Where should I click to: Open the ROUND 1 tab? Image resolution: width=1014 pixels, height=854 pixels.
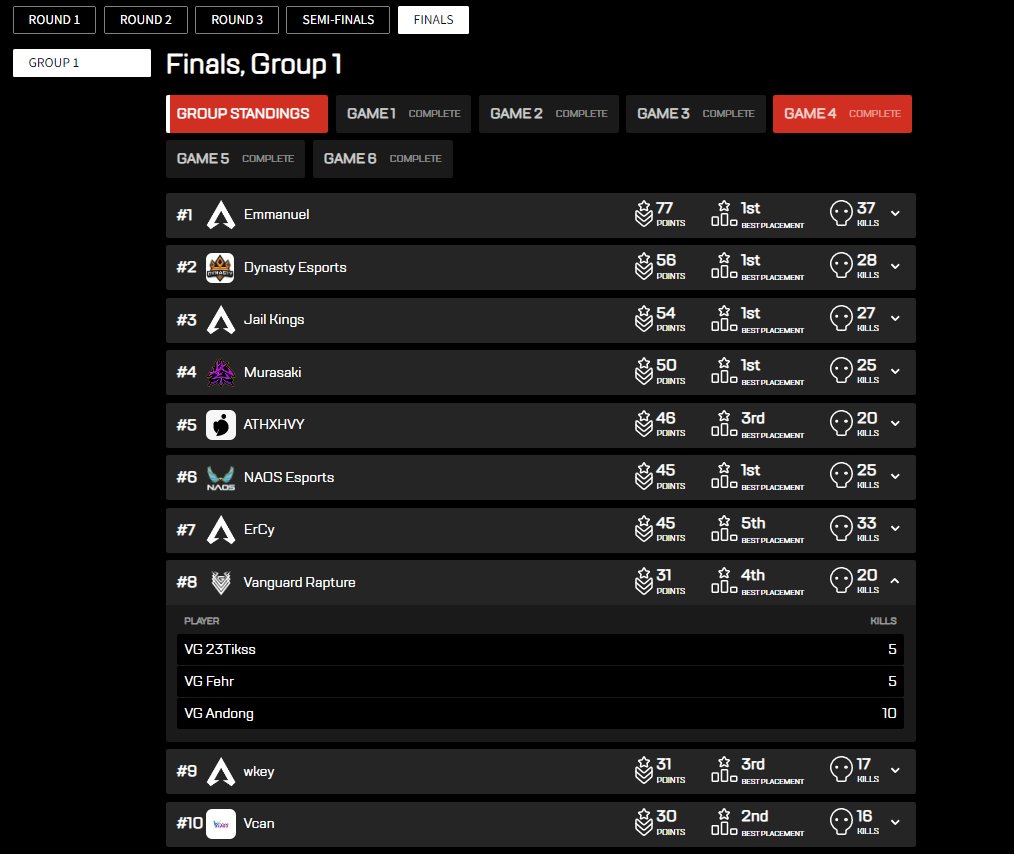coord(54,20)
